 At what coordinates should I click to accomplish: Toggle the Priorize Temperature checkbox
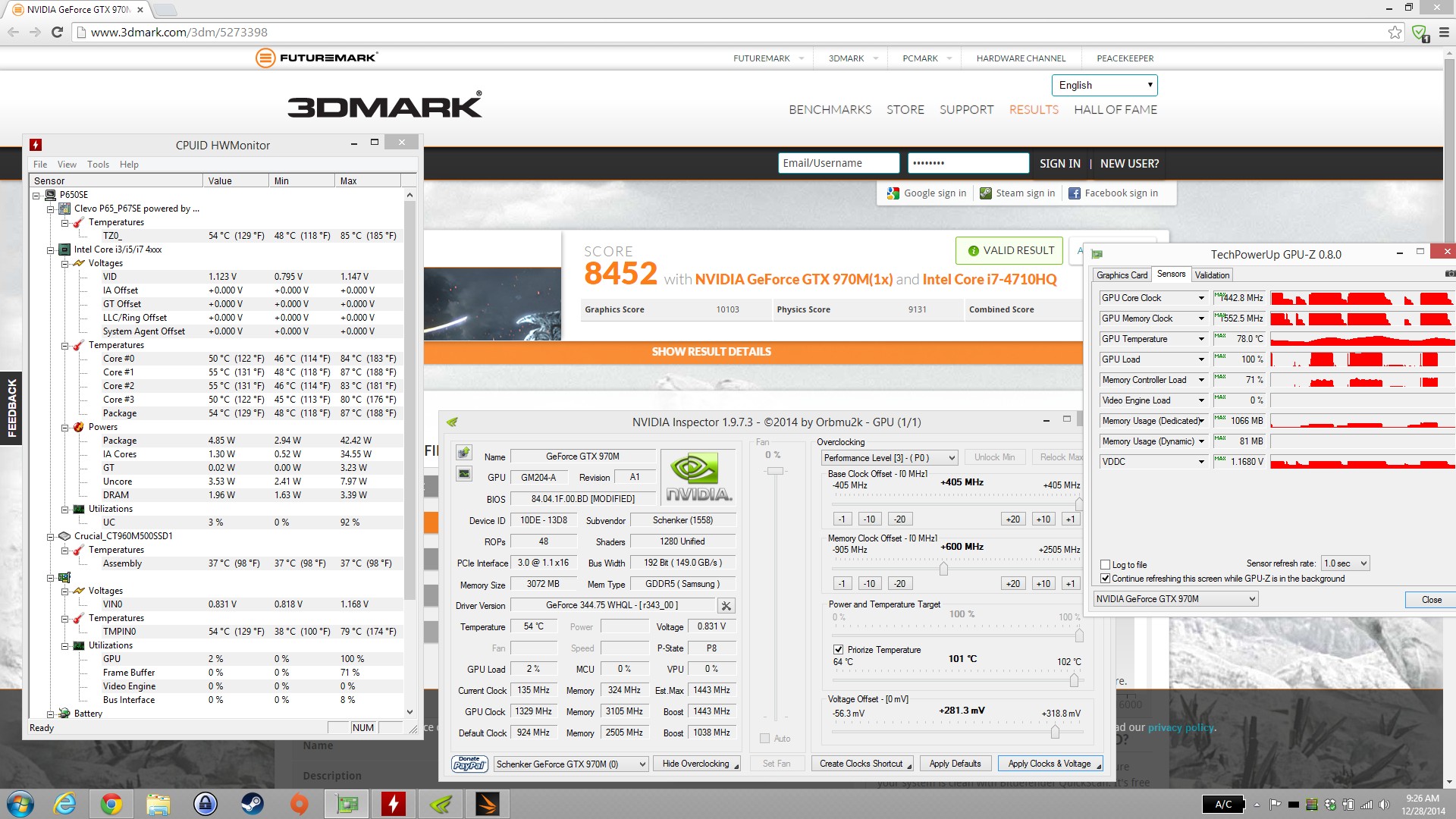coord(838,649)
